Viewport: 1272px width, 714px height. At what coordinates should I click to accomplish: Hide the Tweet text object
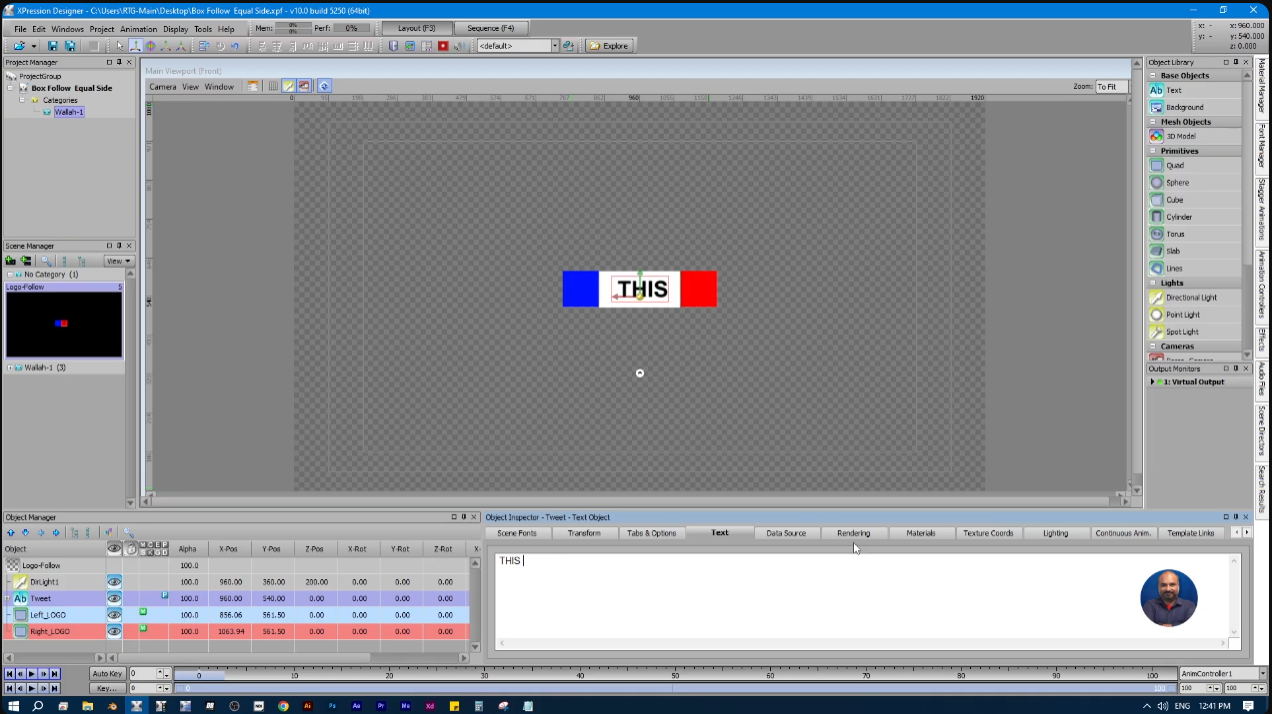(114, 598)
